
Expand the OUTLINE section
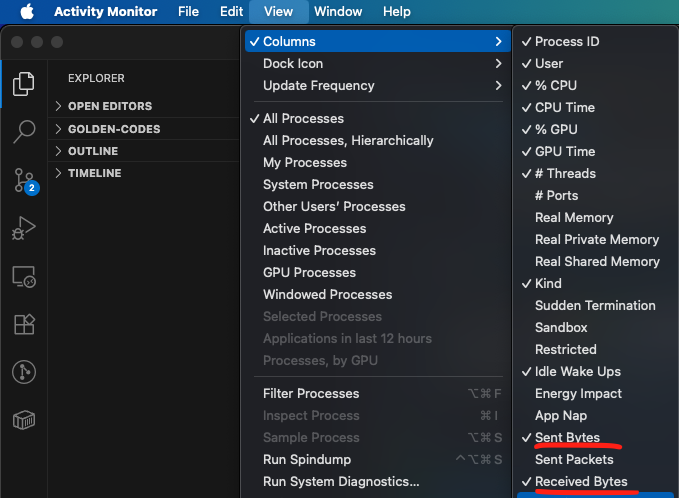144,151
